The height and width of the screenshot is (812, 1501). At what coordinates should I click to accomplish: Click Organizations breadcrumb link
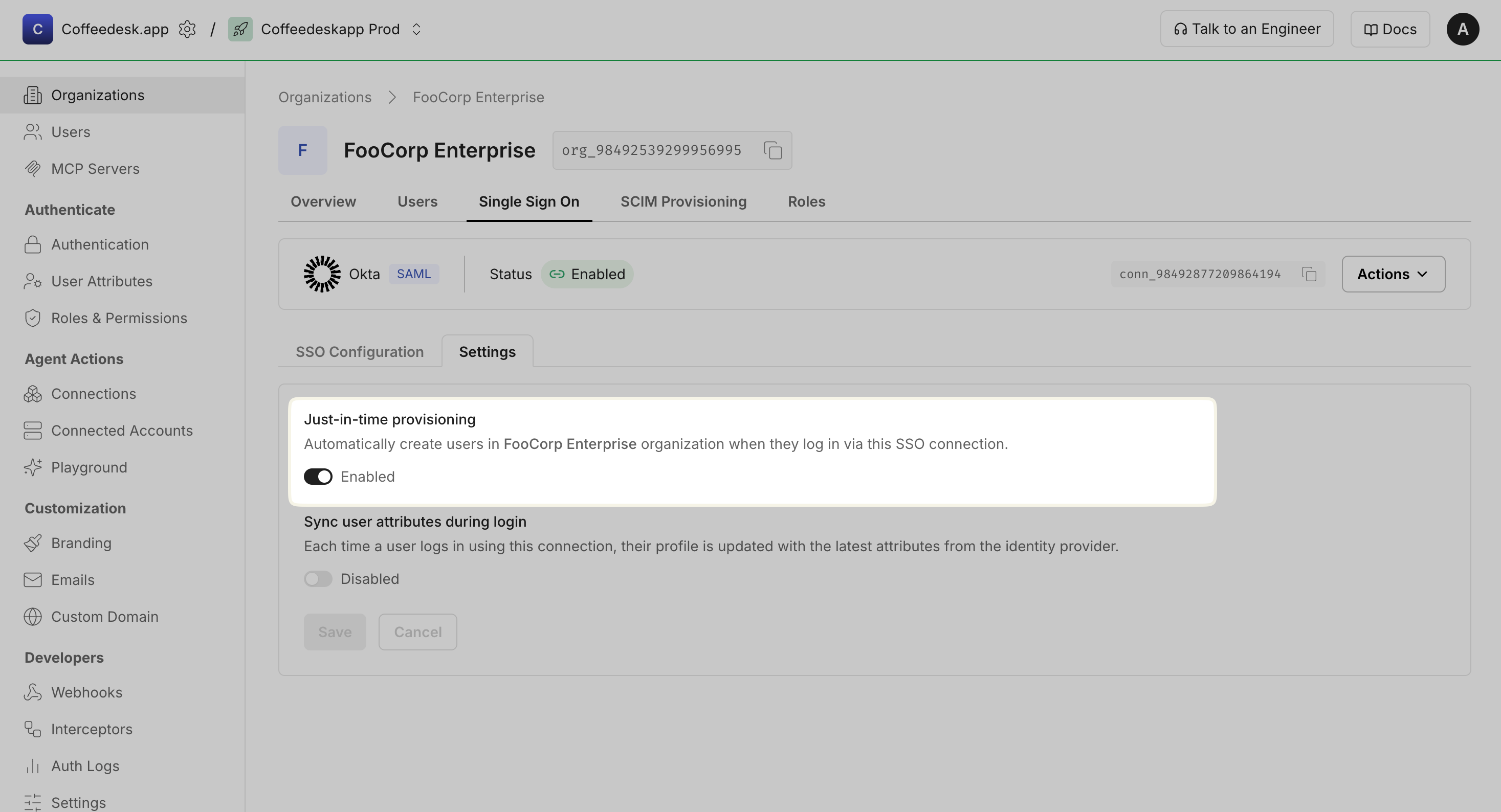[x=324, y=97]
